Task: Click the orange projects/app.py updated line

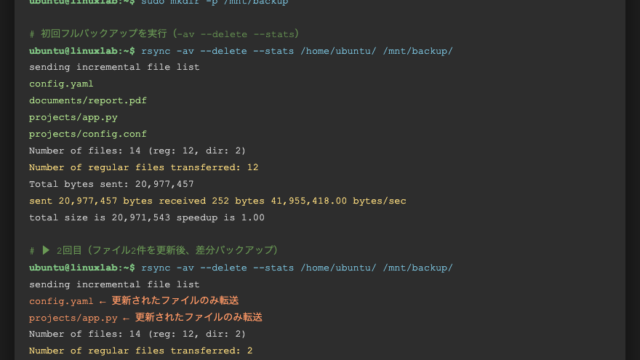Action: tap(145, 318)
